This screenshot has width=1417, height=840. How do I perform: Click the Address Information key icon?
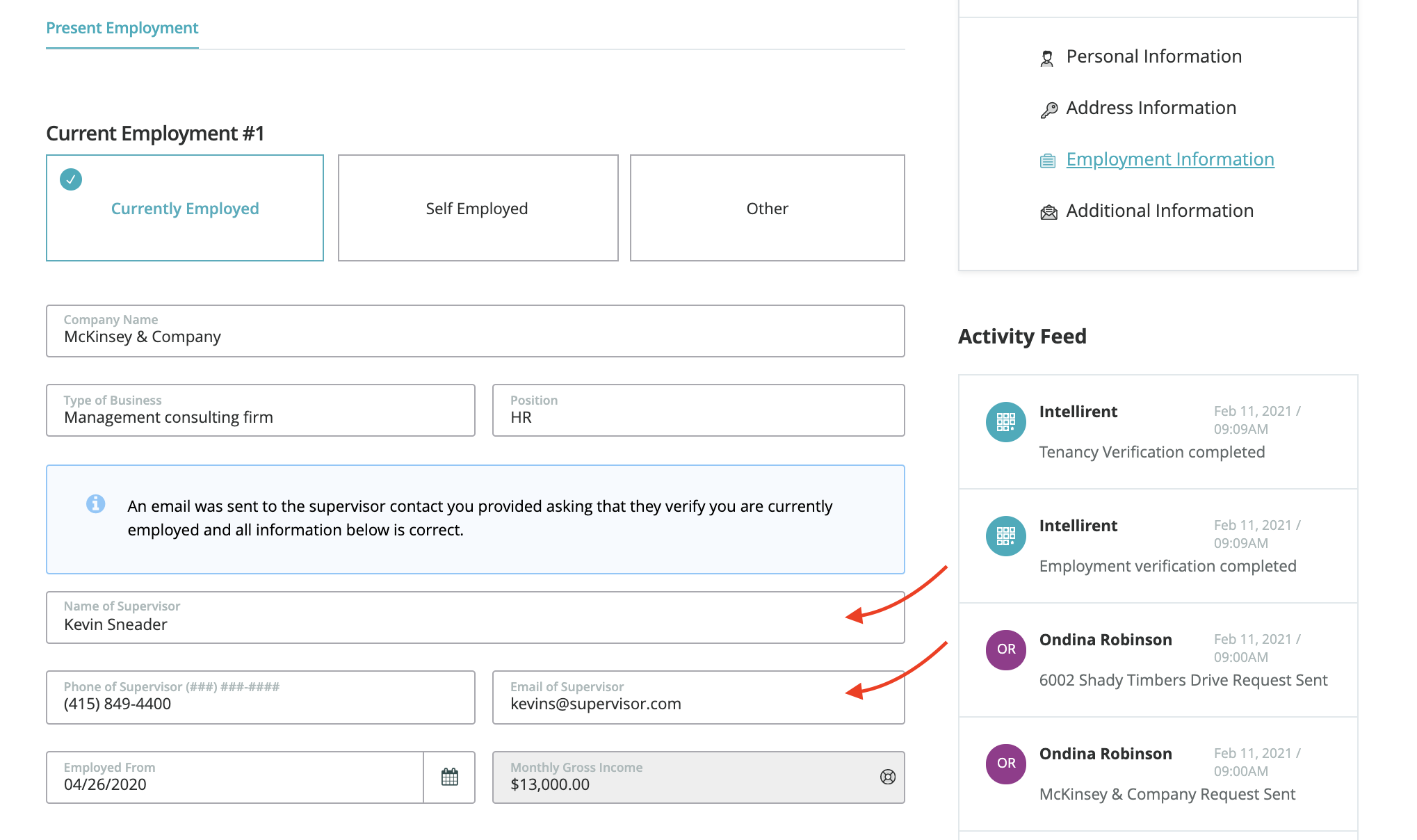(x=1048, y=110)
